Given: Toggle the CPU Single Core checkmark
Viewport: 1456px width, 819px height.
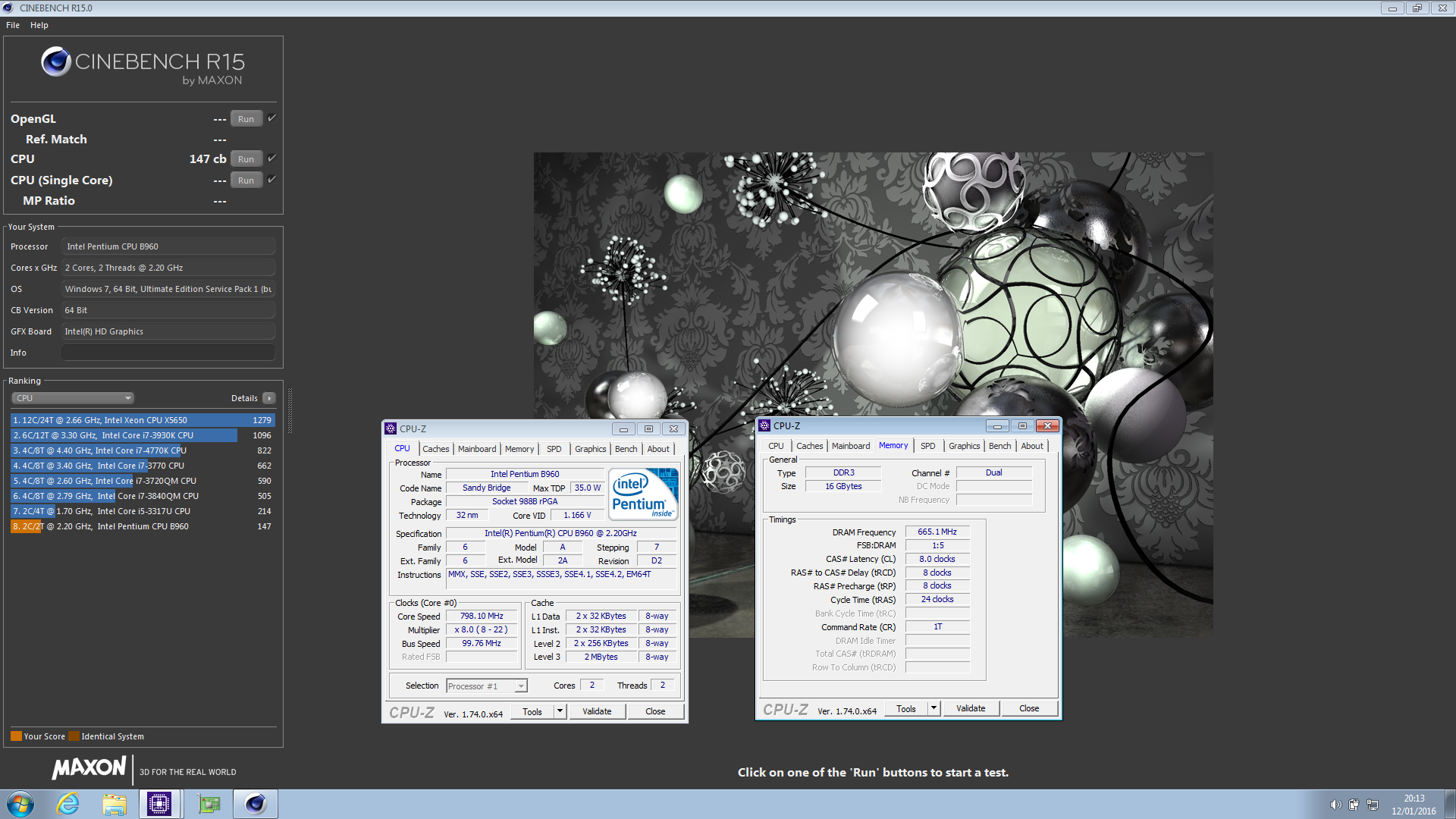Looking at the screenshot, I should pos(271,180).
